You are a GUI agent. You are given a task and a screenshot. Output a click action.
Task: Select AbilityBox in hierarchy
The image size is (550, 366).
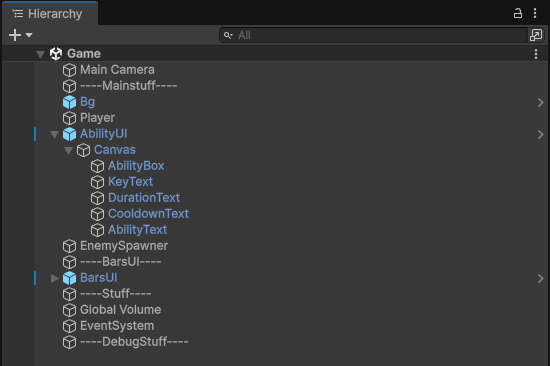point(136,166)
